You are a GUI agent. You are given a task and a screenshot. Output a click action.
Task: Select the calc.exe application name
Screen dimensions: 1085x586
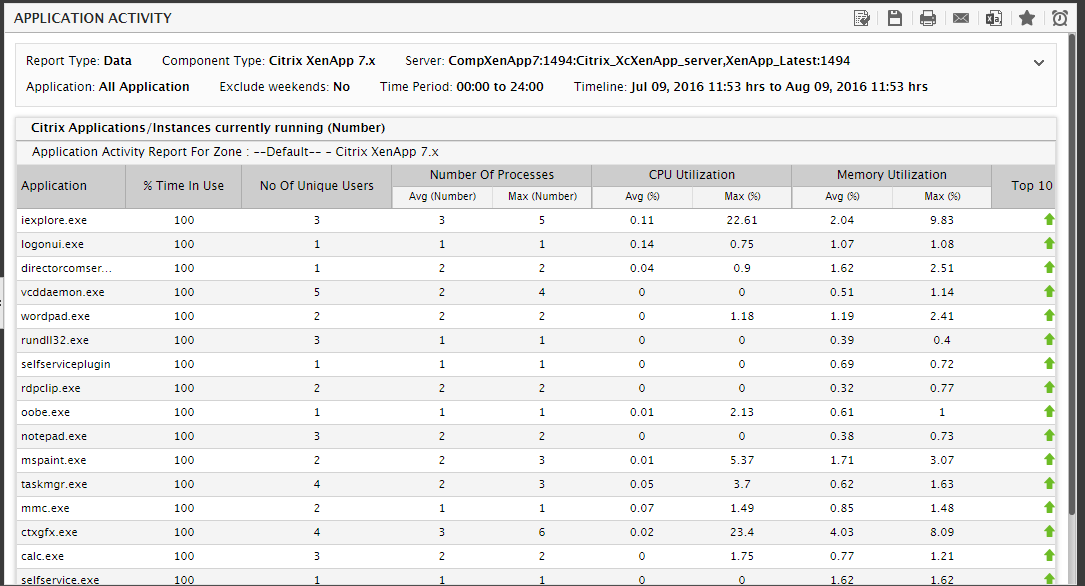[x=42, y=556]
